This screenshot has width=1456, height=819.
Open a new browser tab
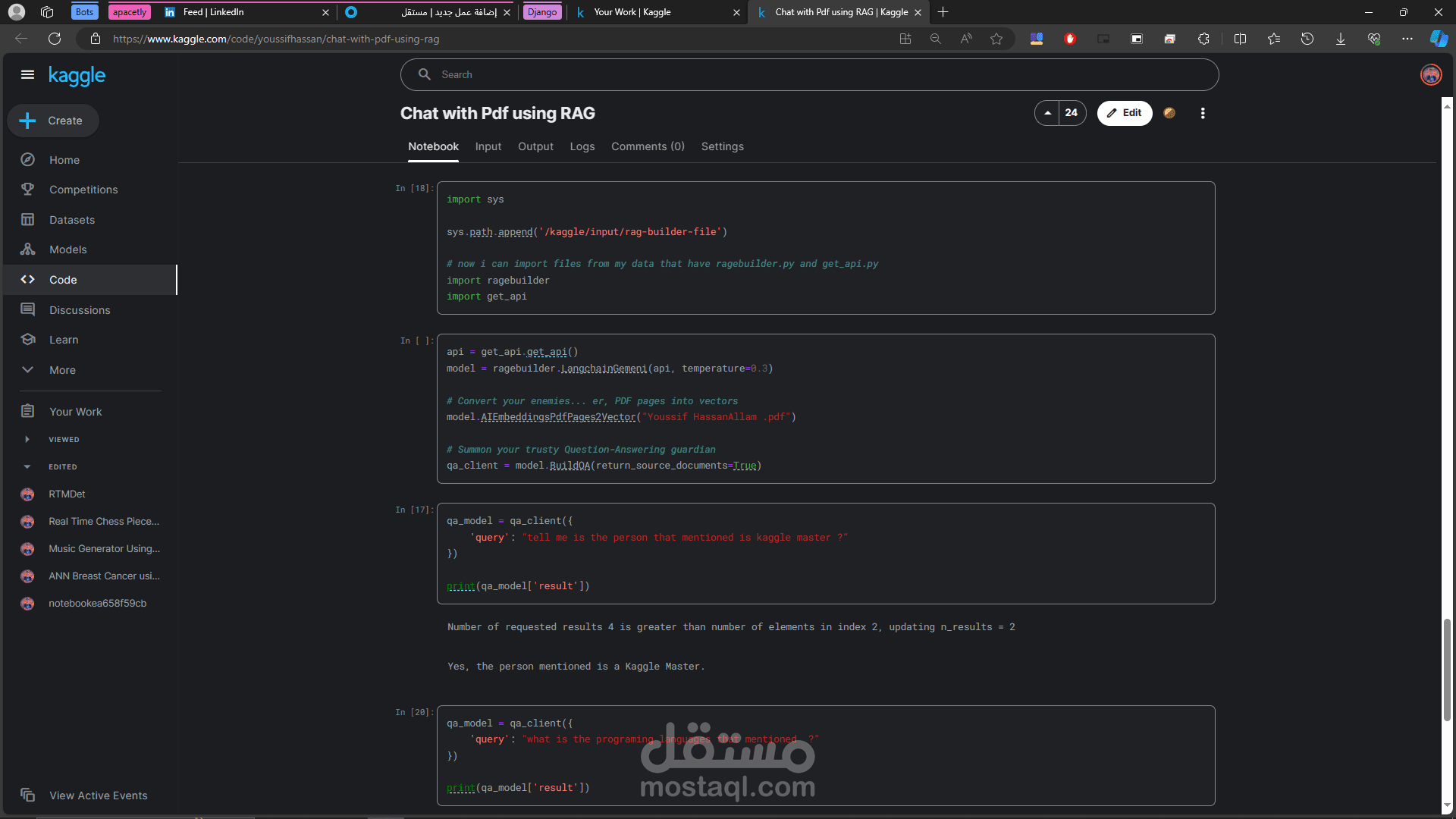click(943, 12)
